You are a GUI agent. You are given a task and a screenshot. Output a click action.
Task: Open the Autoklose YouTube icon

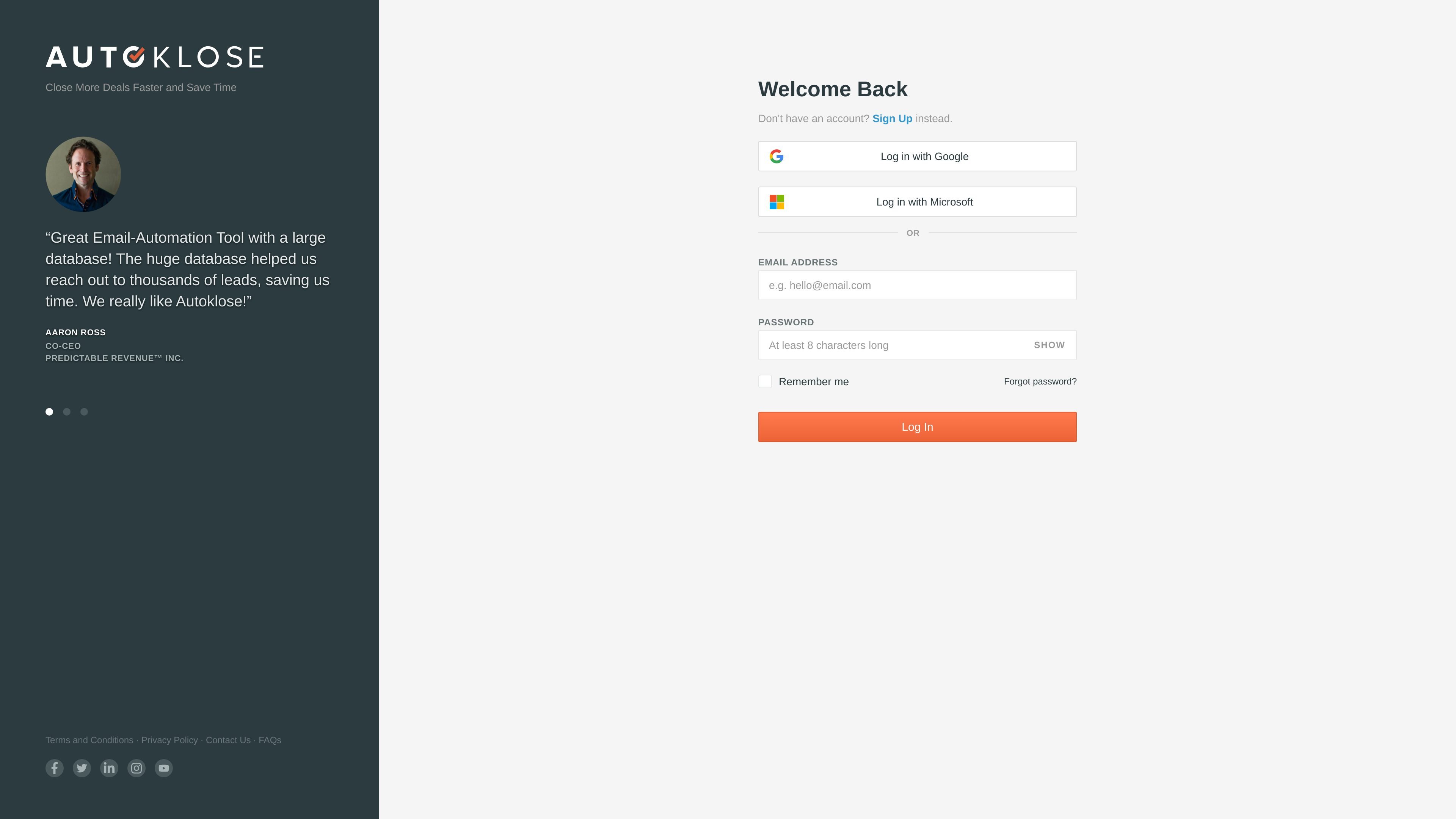coord(164,767)
